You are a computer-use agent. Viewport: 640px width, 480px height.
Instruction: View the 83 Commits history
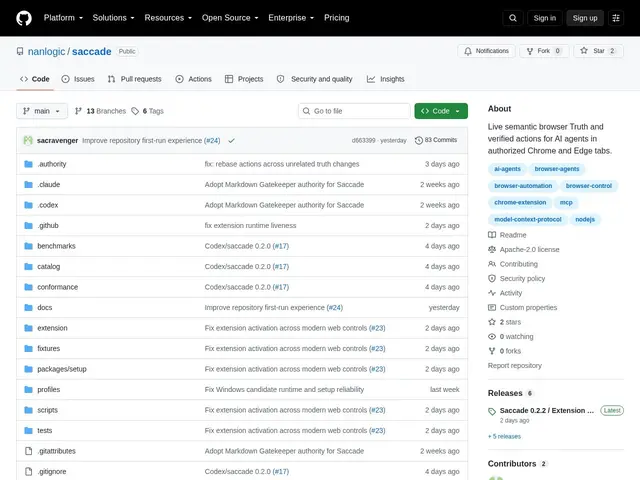(436, 140)
